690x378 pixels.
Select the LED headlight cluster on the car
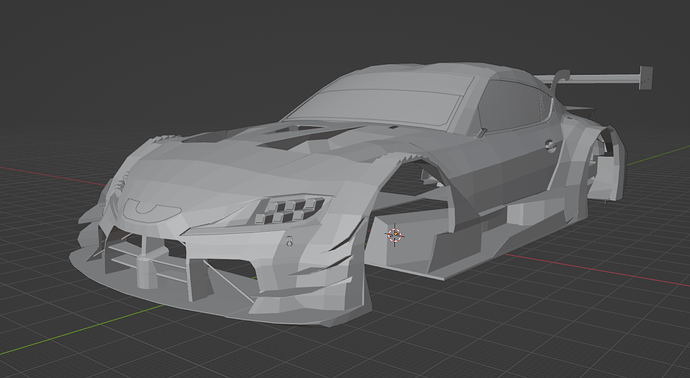(x=290, y=209)
